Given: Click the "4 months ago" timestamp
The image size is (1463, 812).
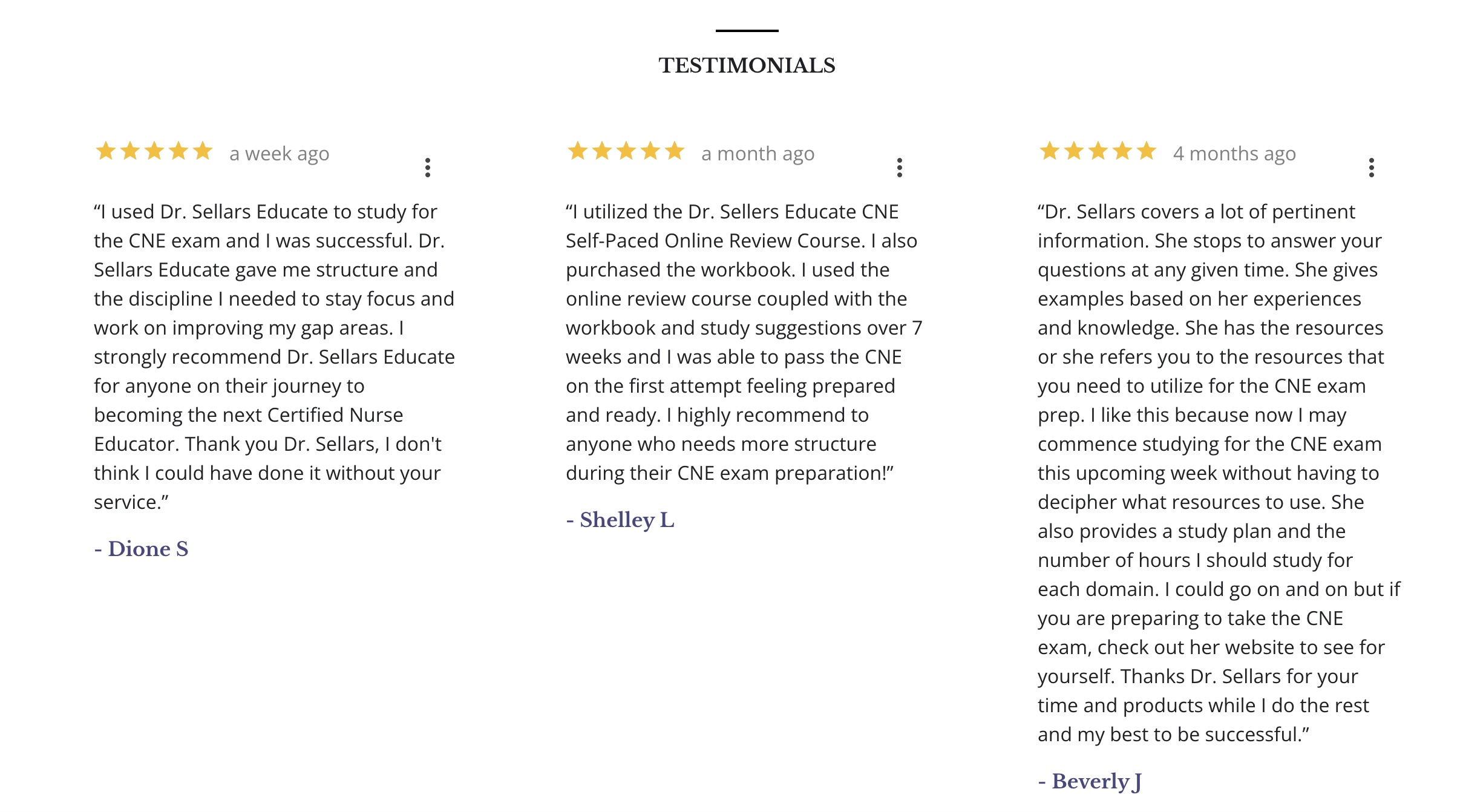Looking at the screenshot, I should (1234, 154).
